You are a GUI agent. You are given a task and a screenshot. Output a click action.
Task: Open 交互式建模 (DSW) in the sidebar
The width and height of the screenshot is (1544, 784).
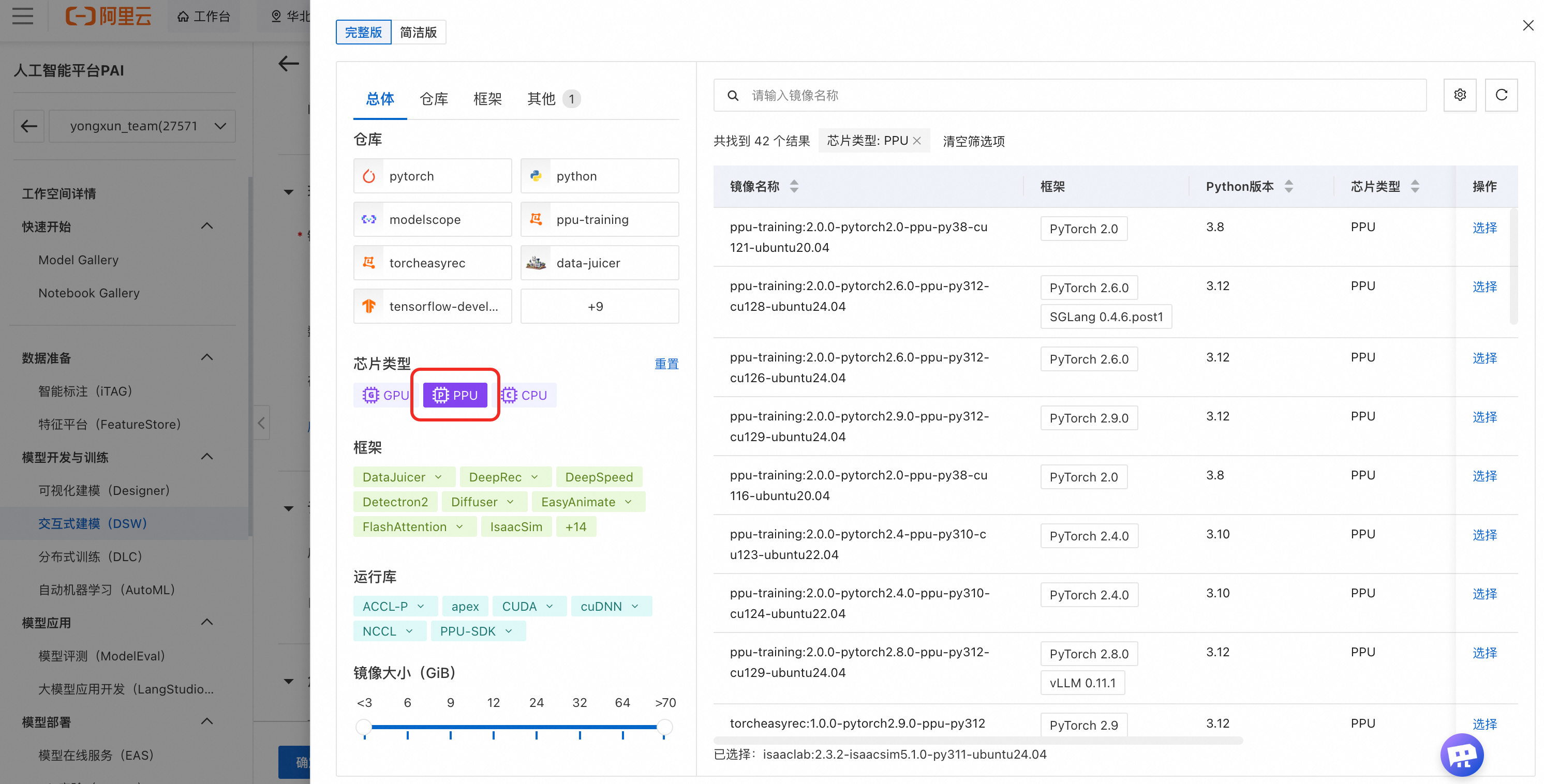[x=93, y=523]
